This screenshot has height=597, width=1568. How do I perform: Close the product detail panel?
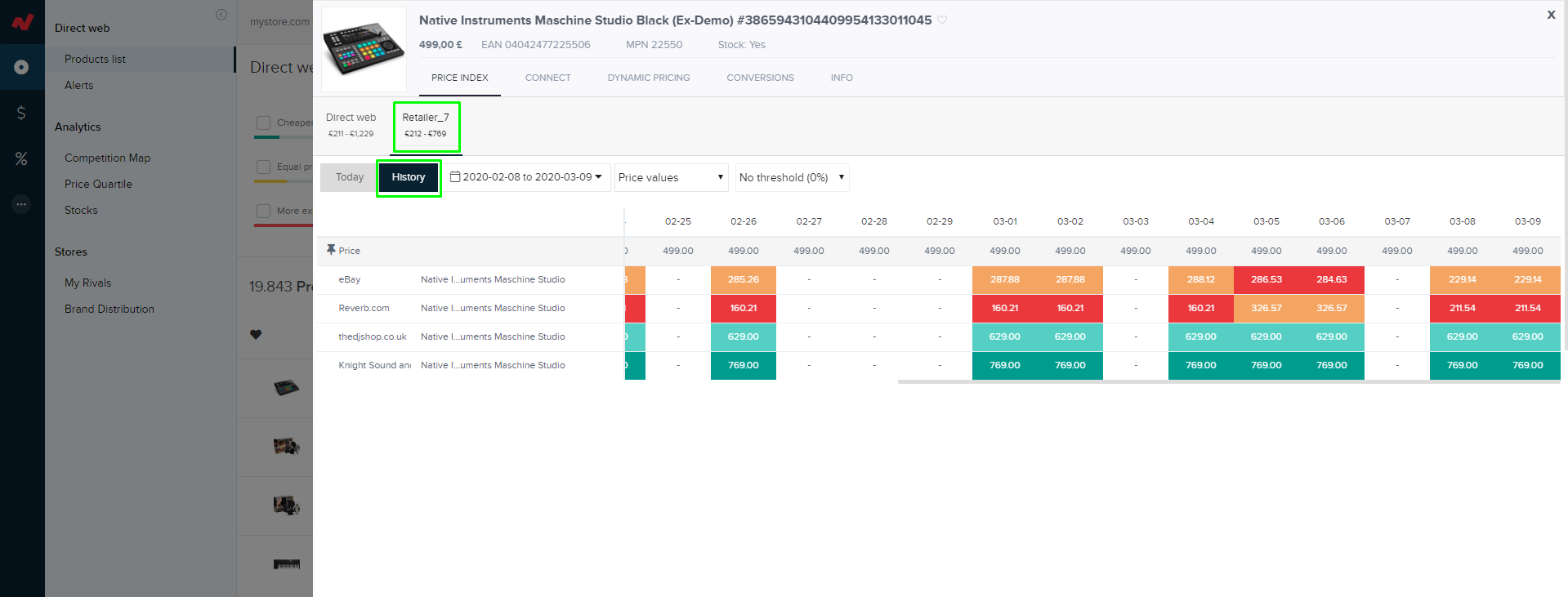[x=1551, y=15]
